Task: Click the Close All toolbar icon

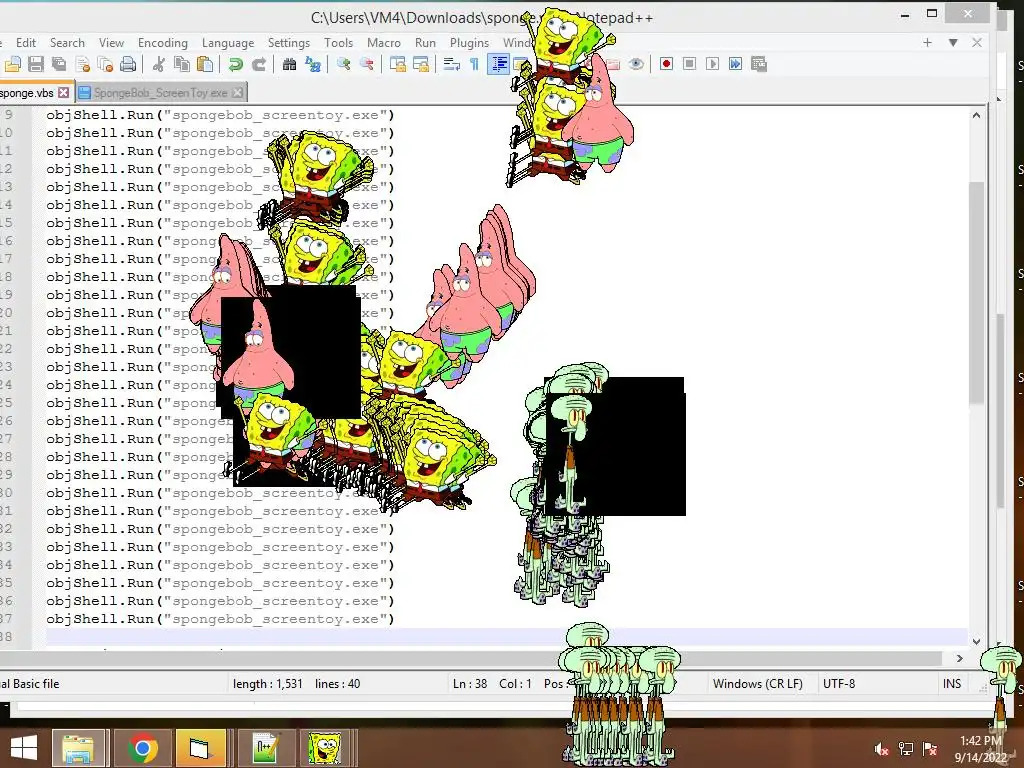Action: tap(105, 64)
